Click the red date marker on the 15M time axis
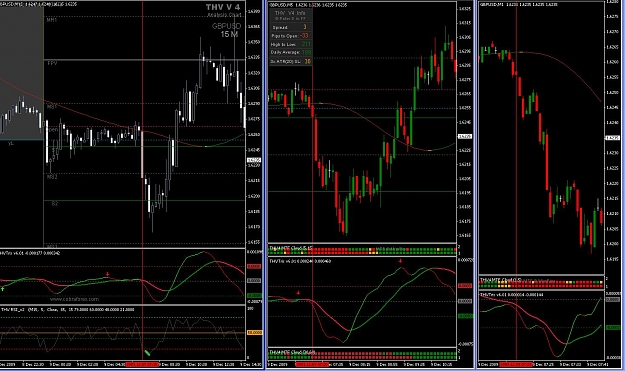The width and height of the screenshot is (625, 371). (142, 364)
